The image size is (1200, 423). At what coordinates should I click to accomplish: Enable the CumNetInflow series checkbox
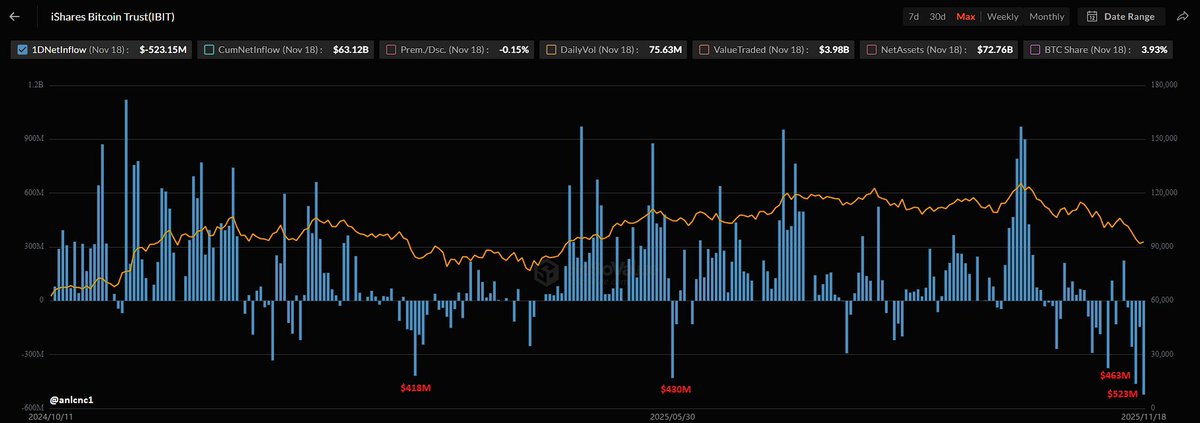[x=207, y=48]
